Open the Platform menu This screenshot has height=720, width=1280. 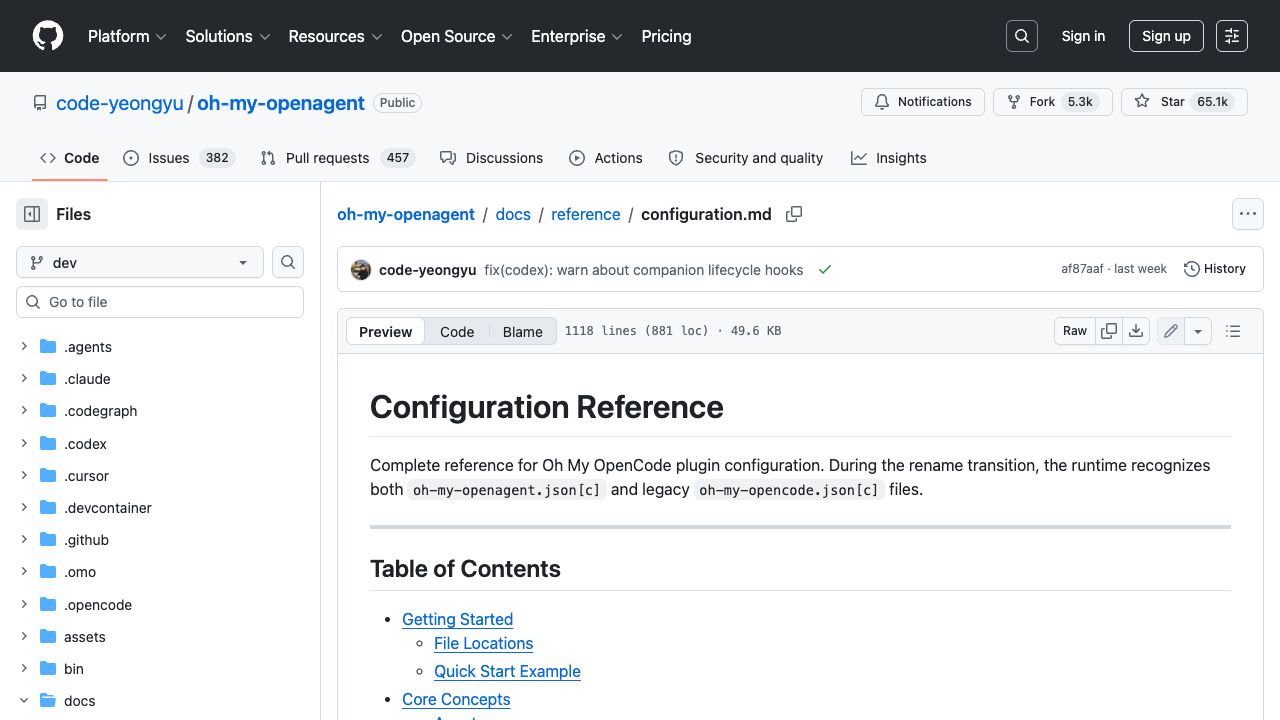click(x=127, y=36)
